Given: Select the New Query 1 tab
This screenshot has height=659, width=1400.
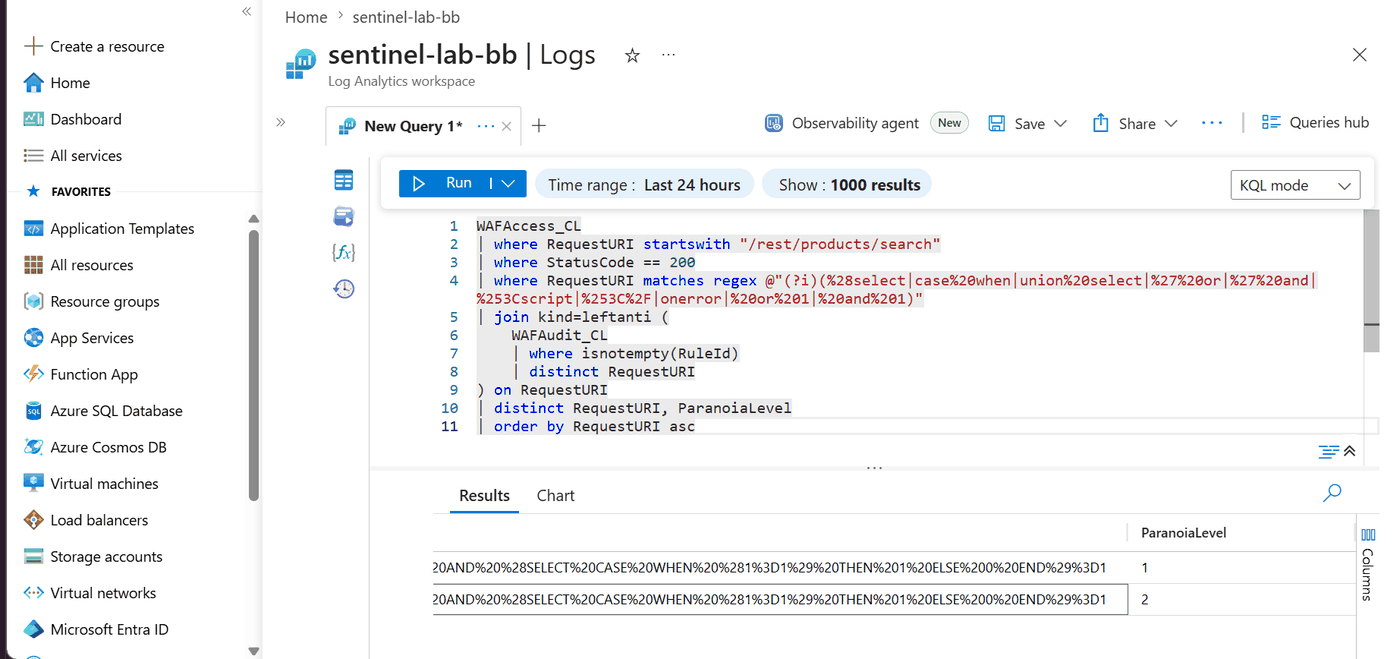Looking at the screenshot, I should (413, 126).
